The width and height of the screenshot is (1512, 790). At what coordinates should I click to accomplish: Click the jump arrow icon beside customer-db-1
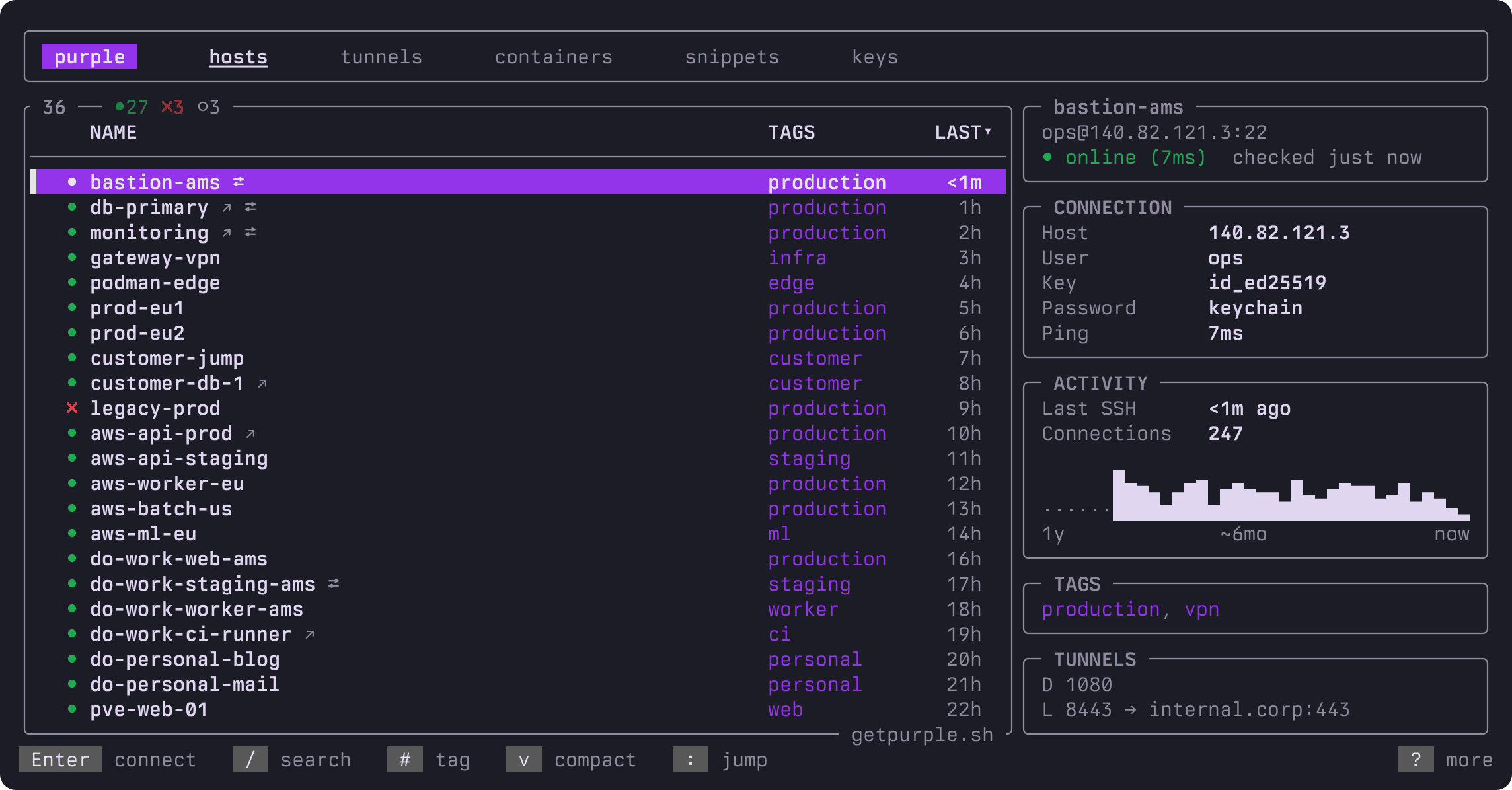[262, 383]
